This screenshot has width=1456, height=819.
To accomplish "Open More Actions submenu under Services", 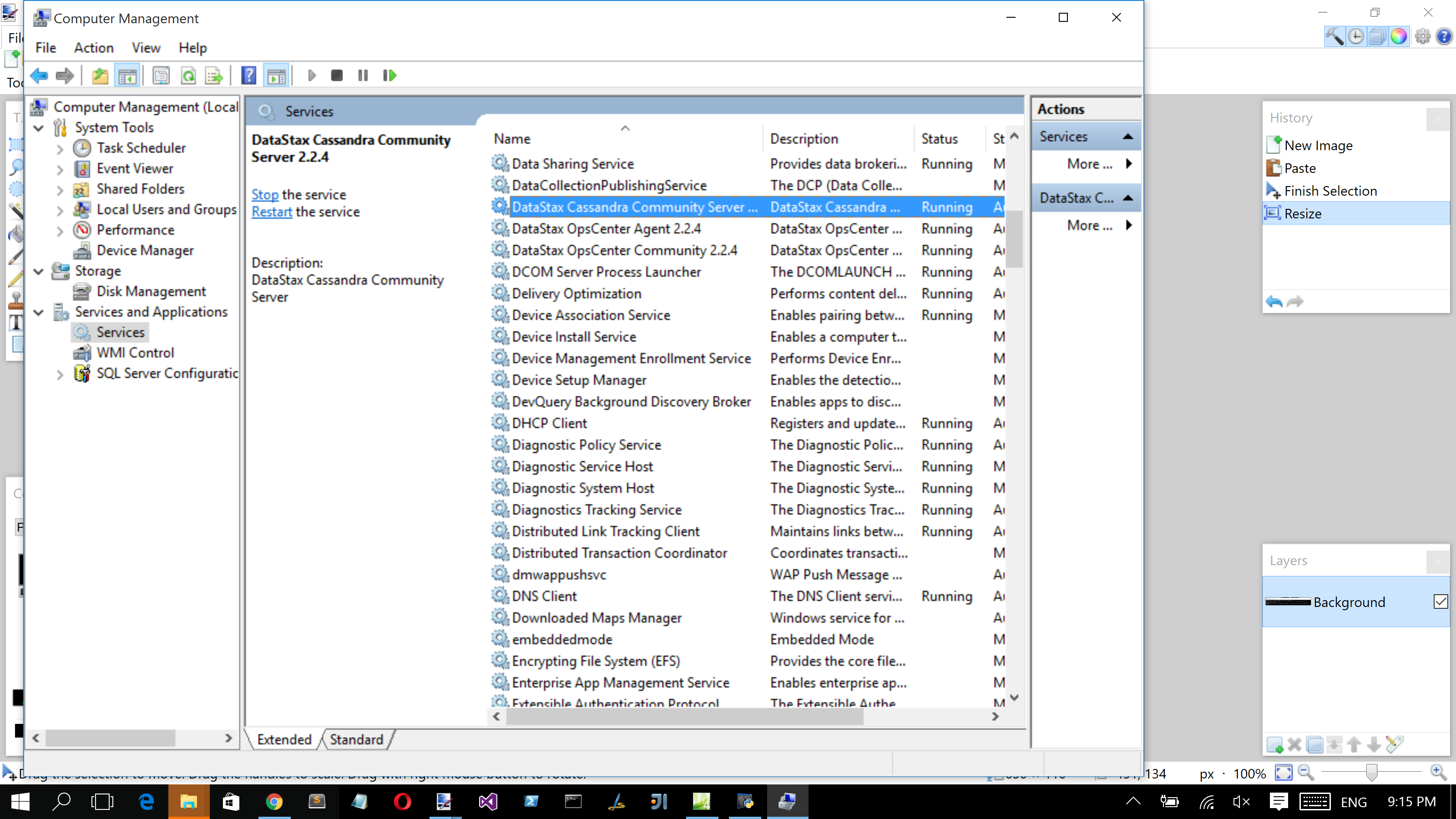I will (1099, 164).
